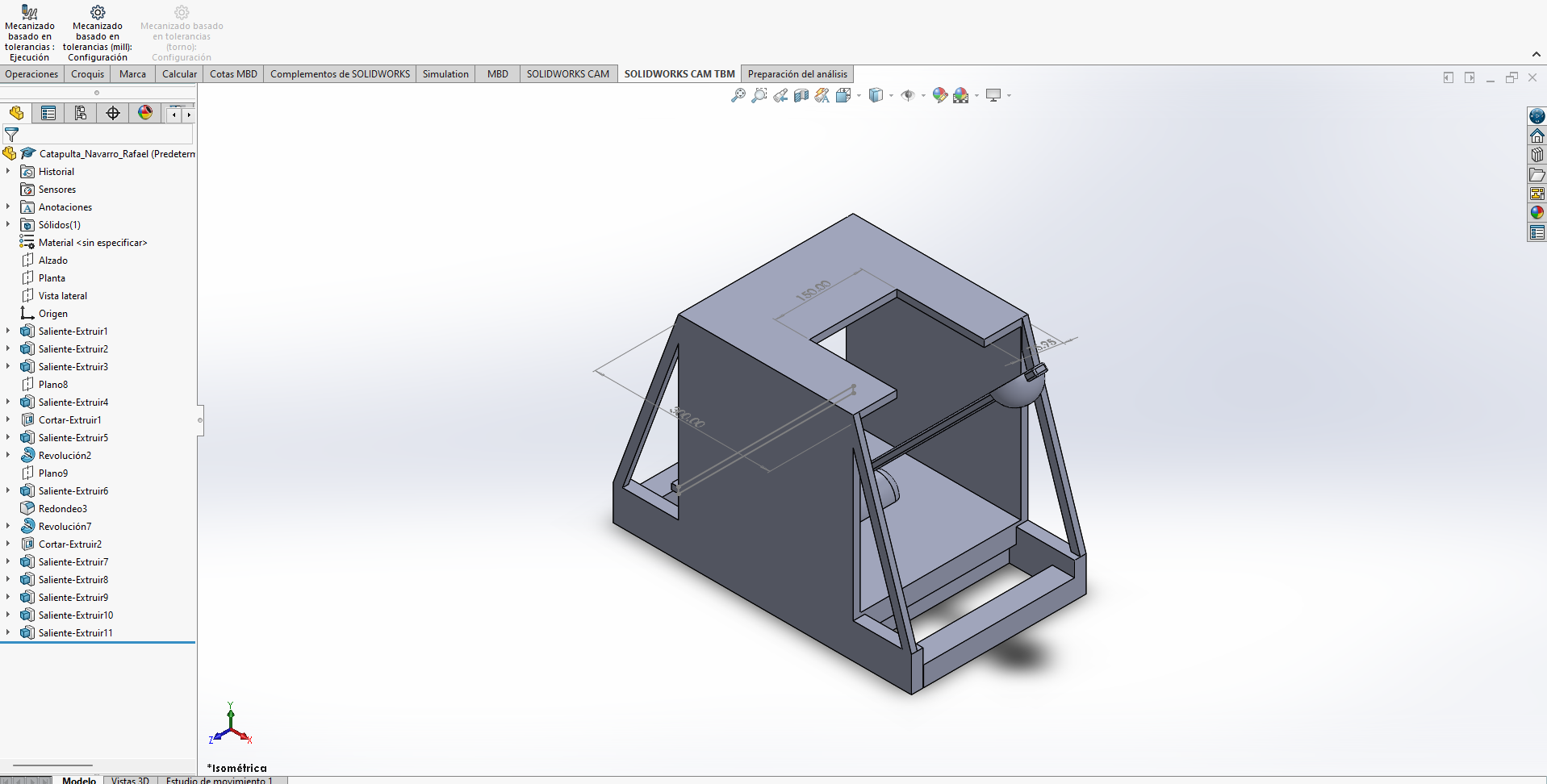Open DisplayManager color ball tab
Image resolution: width=1547 pixels, height=784 pixels.
145,113
